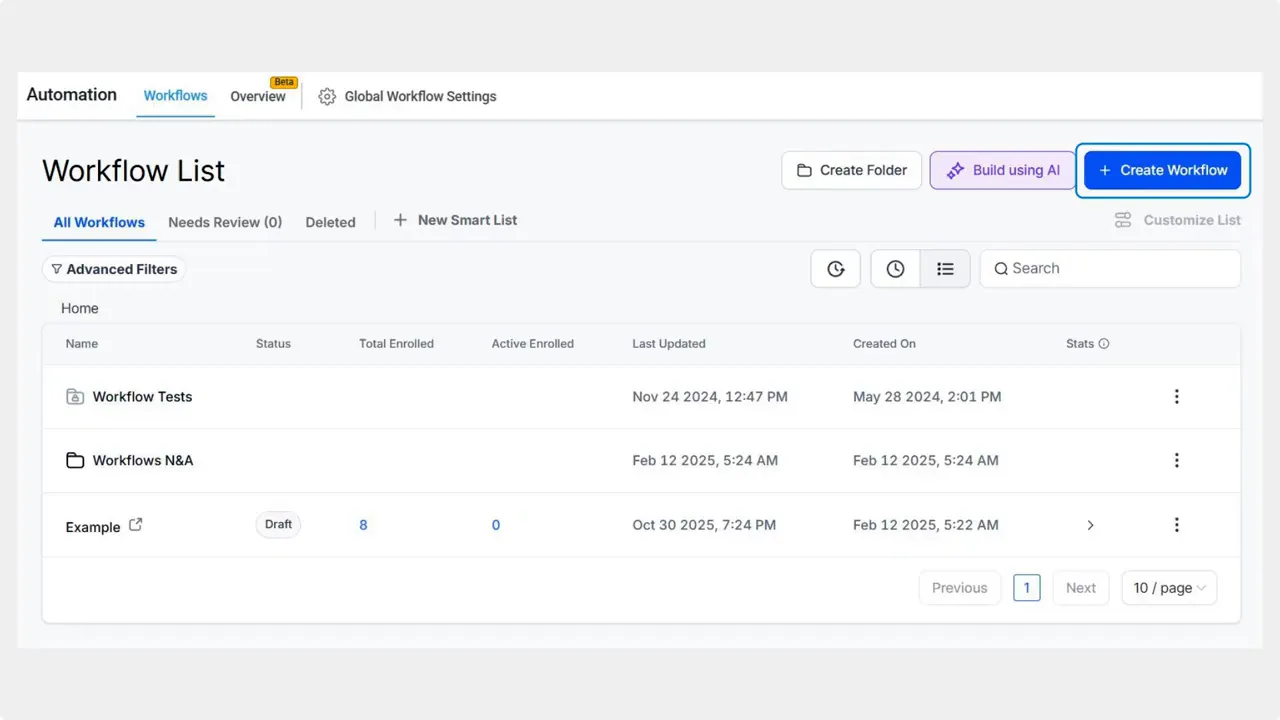
Task: Open the Global Workflow Settings gear
Action: 326,96
